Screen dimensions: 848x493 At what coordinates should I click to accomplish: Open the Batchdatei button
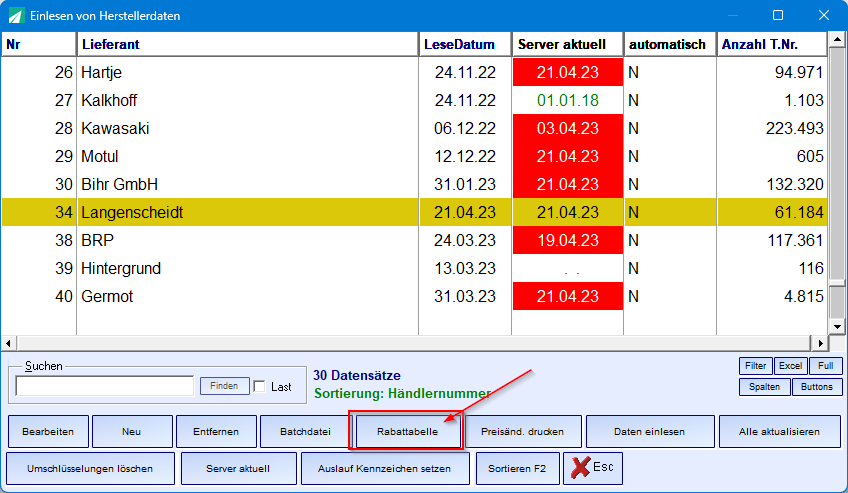pos(305,431)
